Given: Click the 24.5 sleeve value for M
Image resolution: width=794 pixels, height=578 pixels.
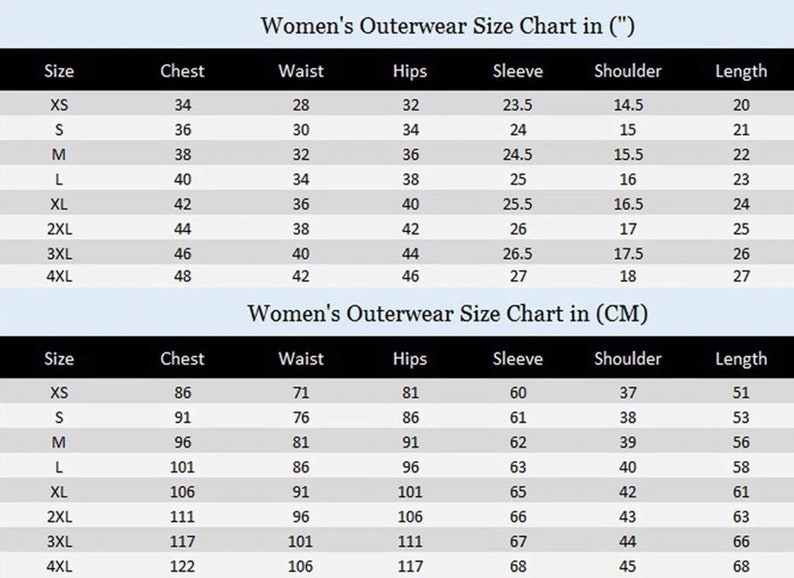Looking at the screenshot, I should [518, 155].
